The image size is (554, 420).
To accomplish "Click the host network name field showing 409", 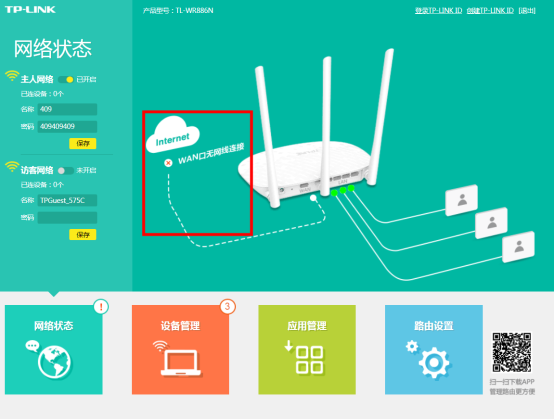I will pyautogui.click(x=67, y=109).
